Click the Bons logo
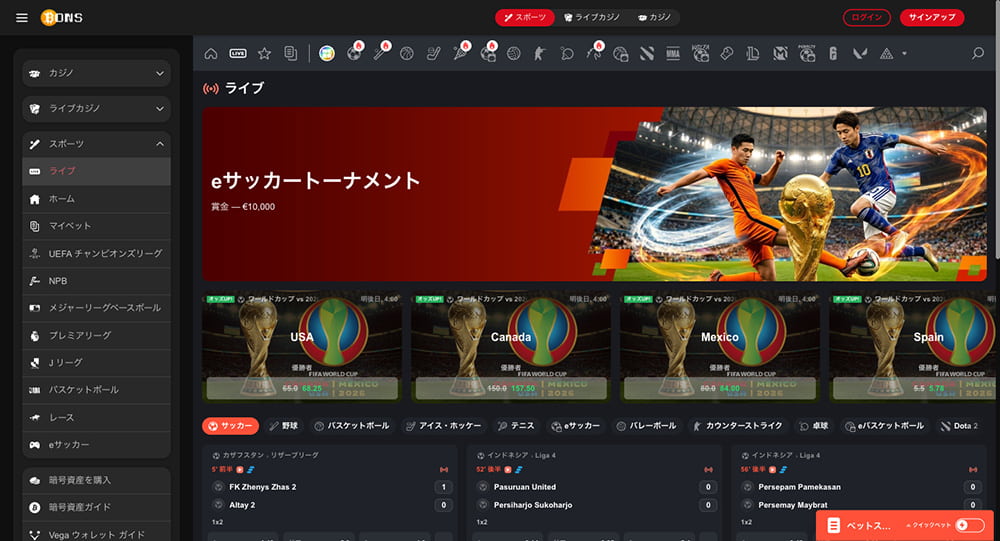This screenshot has width=1000, height=541. 62,17
